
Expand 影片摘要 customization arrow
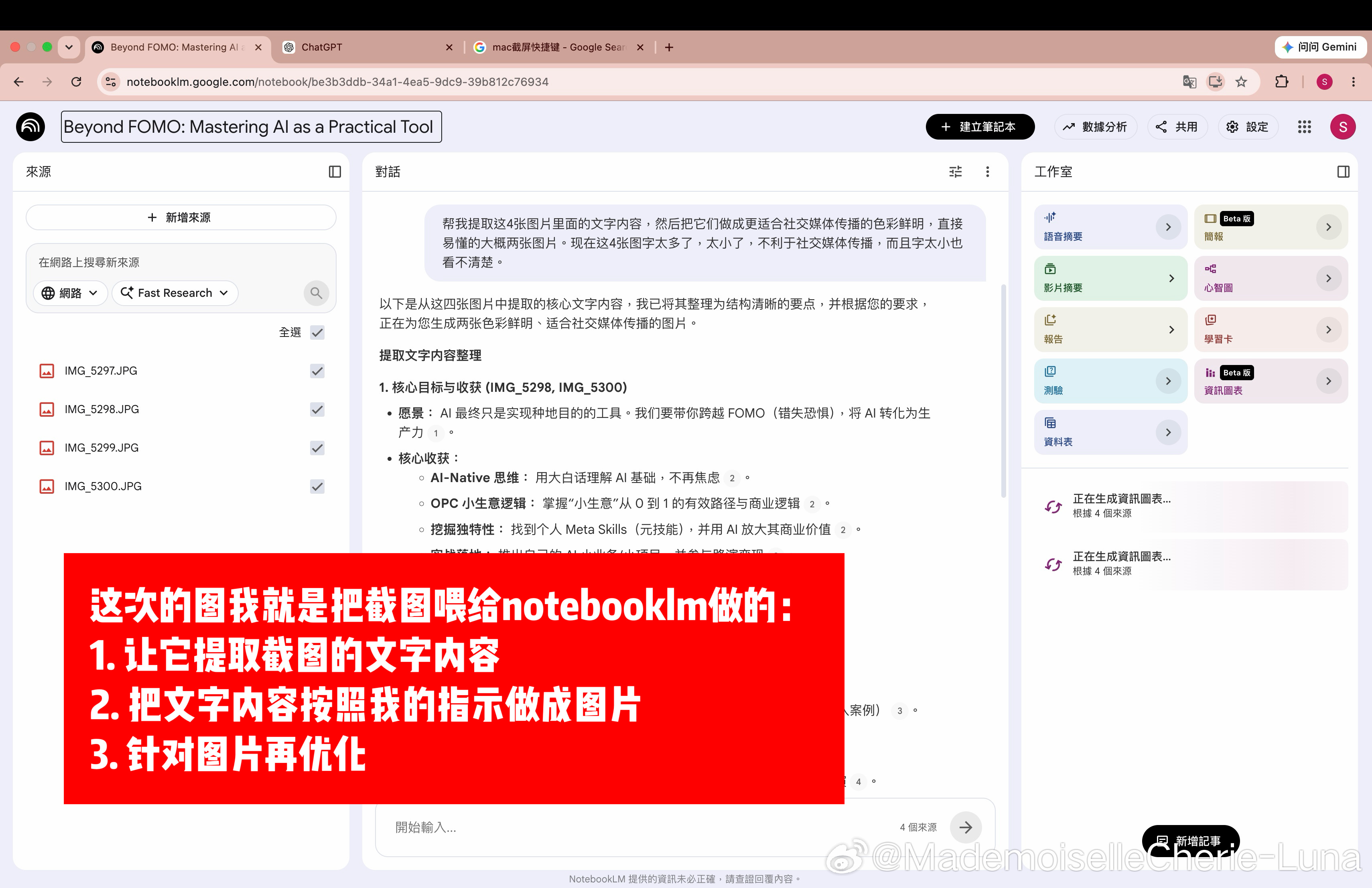[x=1171, y=278]
